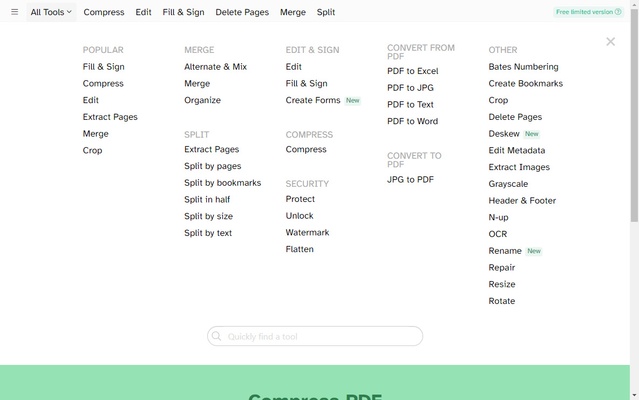Open the Organize tool
639x400 pixels.
(202, 100)
